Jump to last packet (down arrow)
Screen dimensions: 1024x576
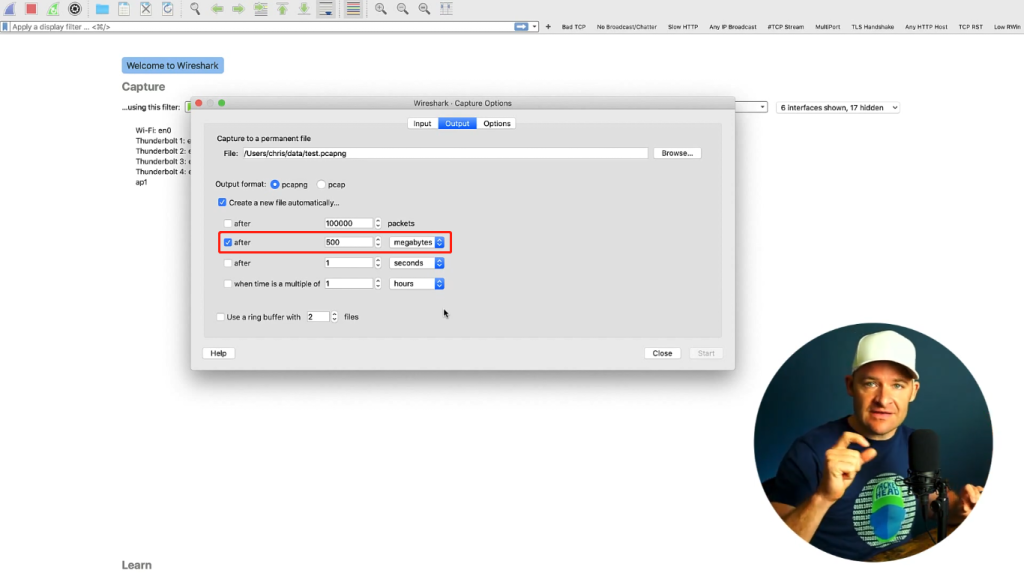tap(304, 8)
